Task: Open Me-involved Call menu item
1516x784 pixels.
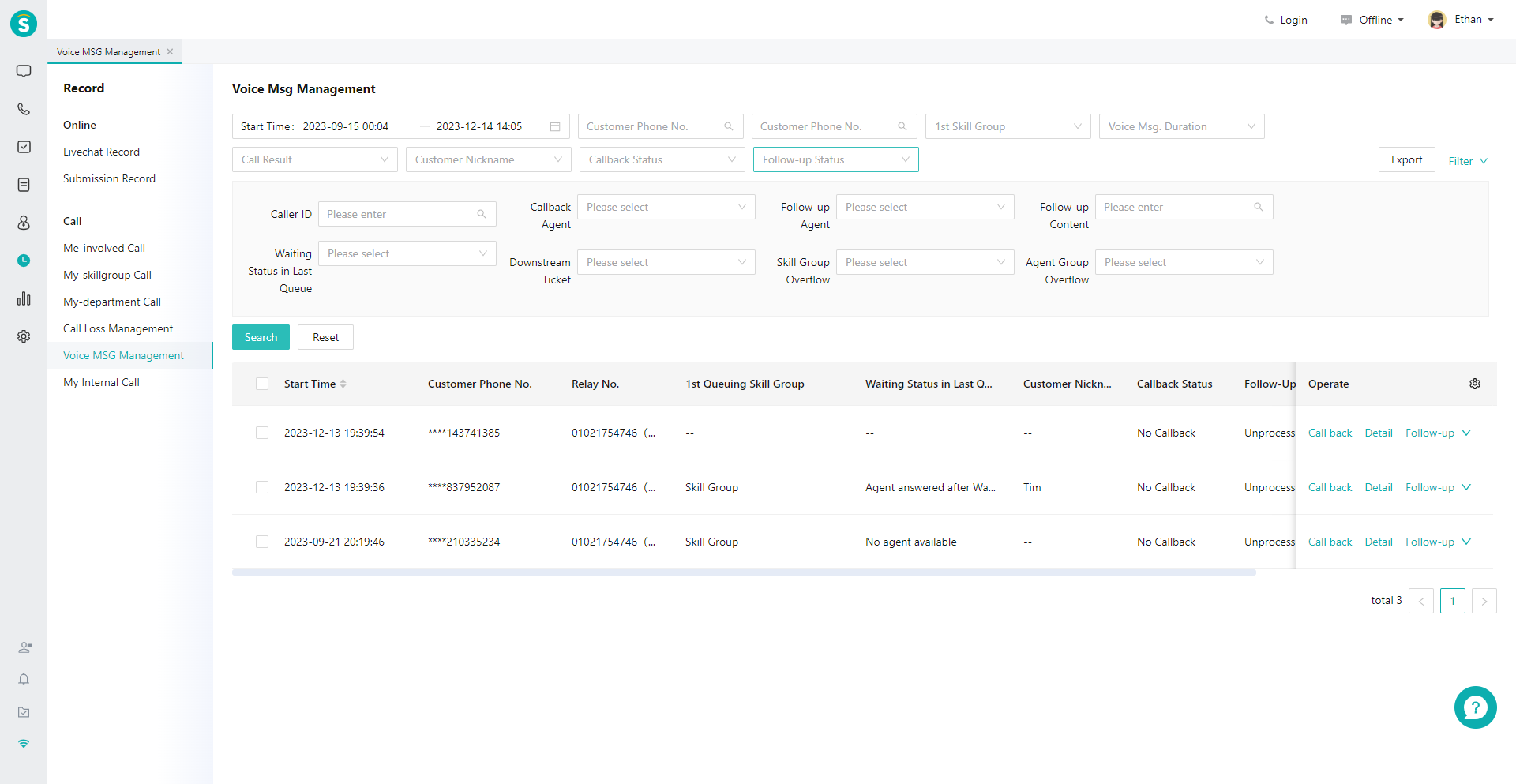Action: (104, 248)
